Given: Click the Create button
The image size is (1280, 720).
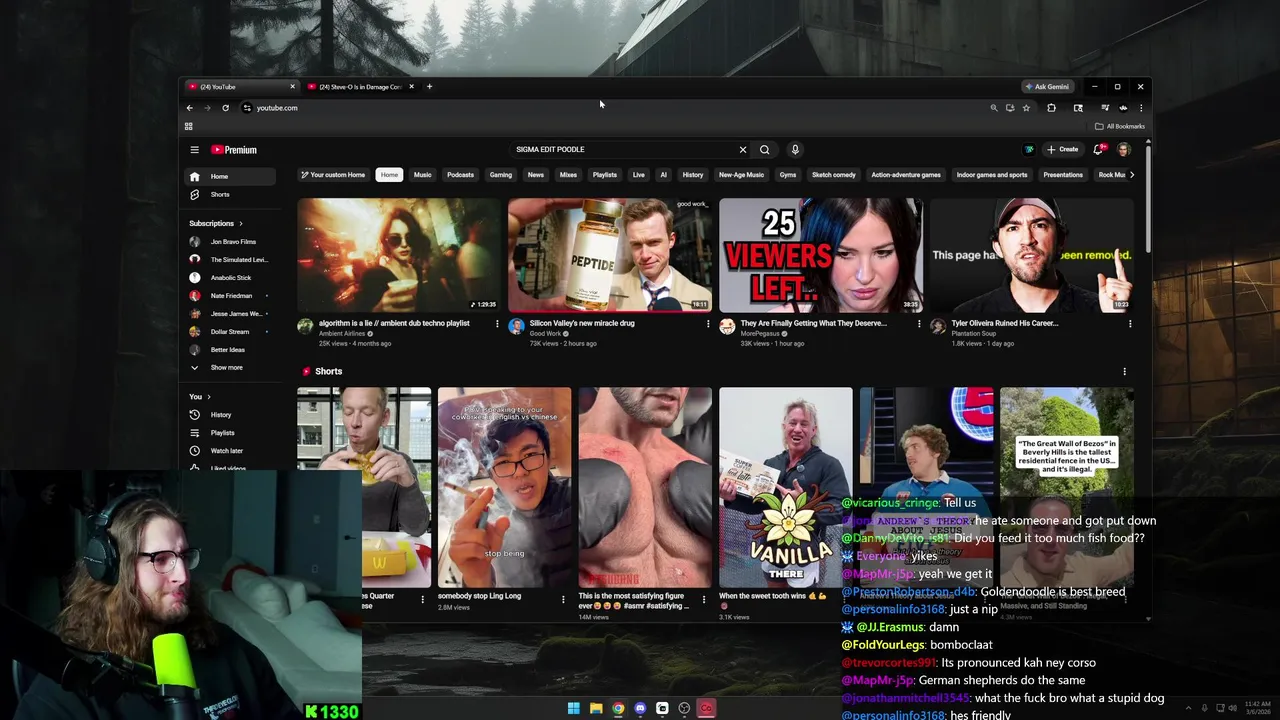Looking at the screenshot, I should 1063,150.
